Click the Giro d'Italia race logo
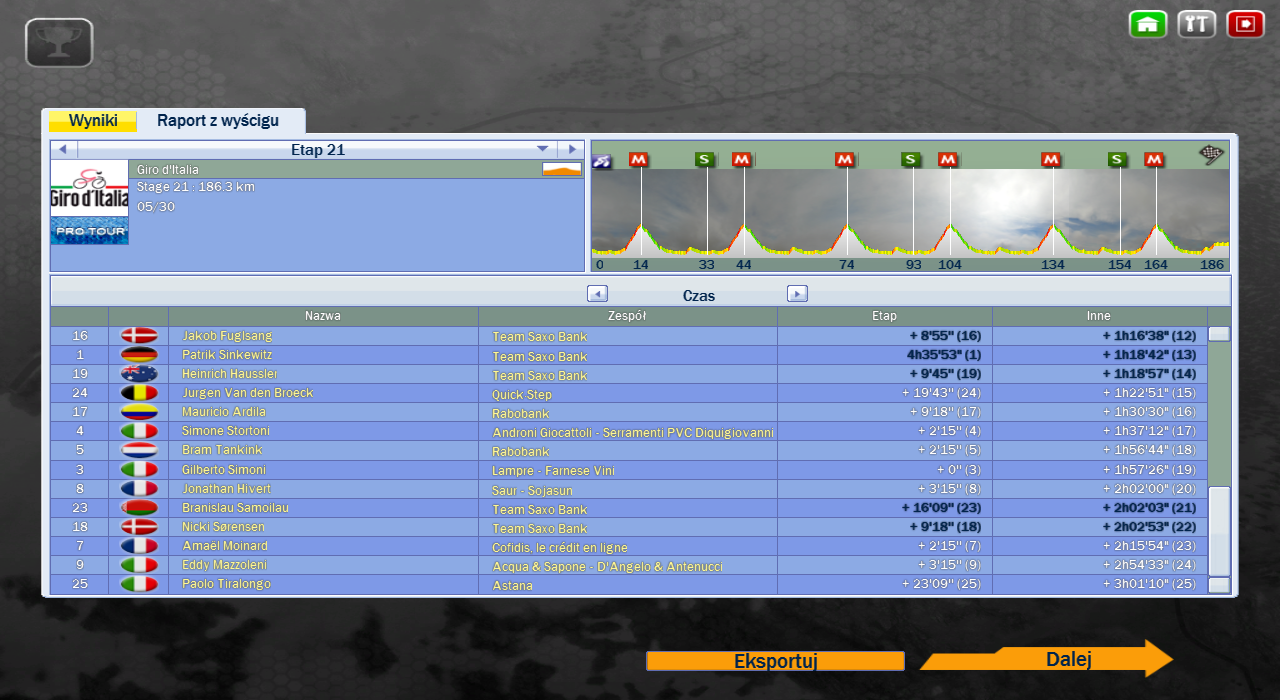Screen dimensions: 1280x700 pyautogui.click(x=90, y=188)
